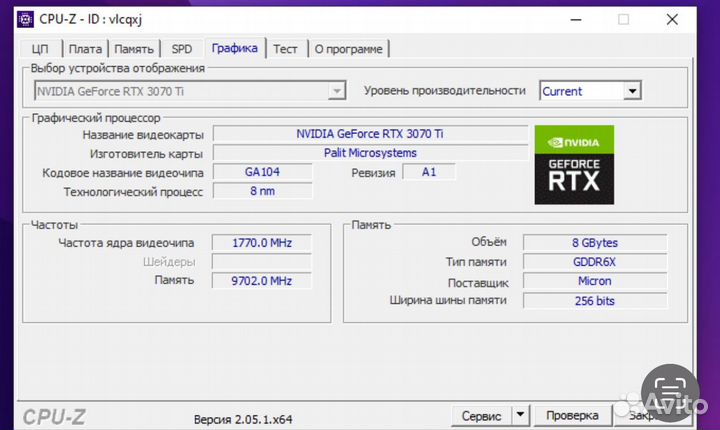The height and width of the screenshot is (430, 720).
Task: Click the Кодовое название видеочипа label
Action: (123, 173)
